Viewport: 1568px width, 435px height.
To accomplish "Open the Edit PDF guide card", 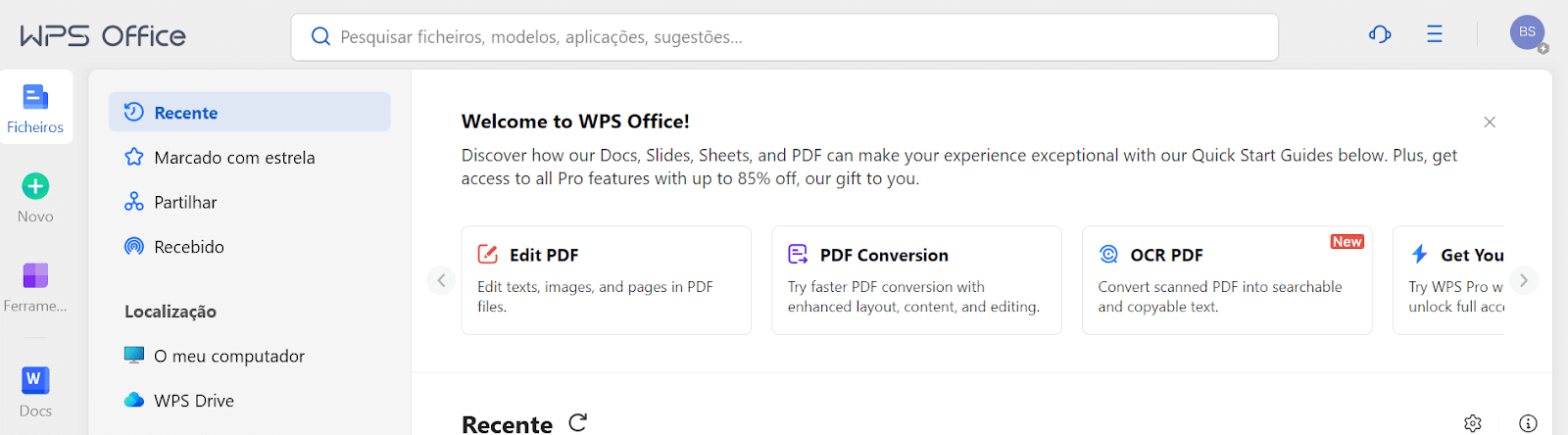I will click(x=607, y=280).
